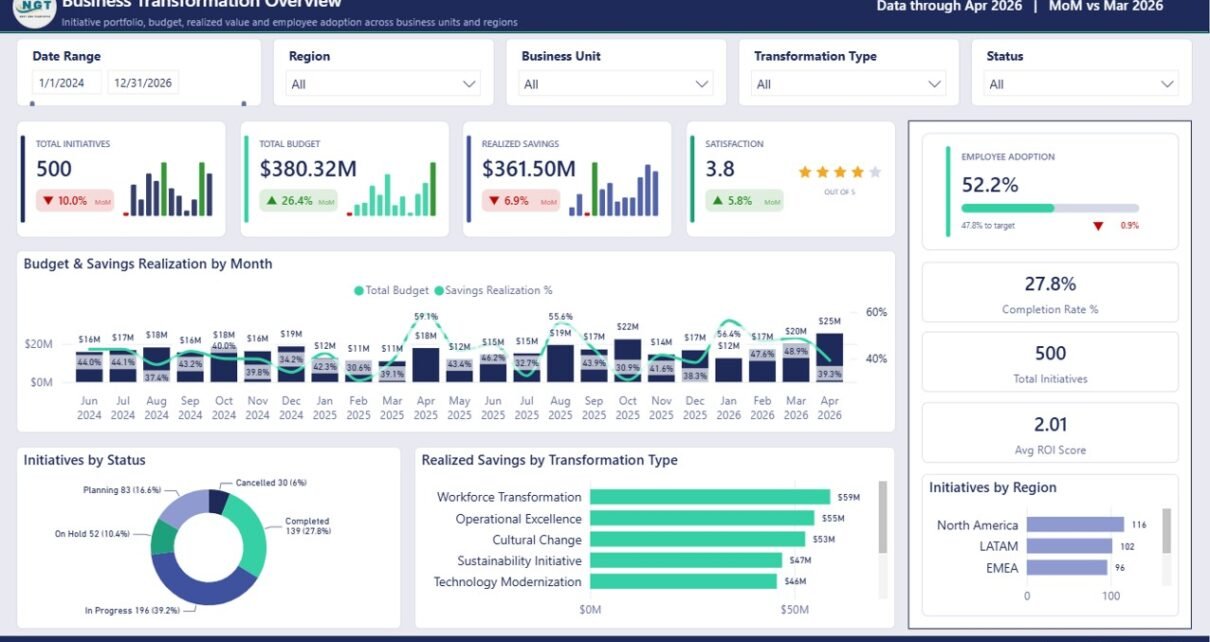Click the Employee Adoption progress bar
The height and width of the screenshot is (642, 1210).
pyautogui.click(x=1050, y=208)
